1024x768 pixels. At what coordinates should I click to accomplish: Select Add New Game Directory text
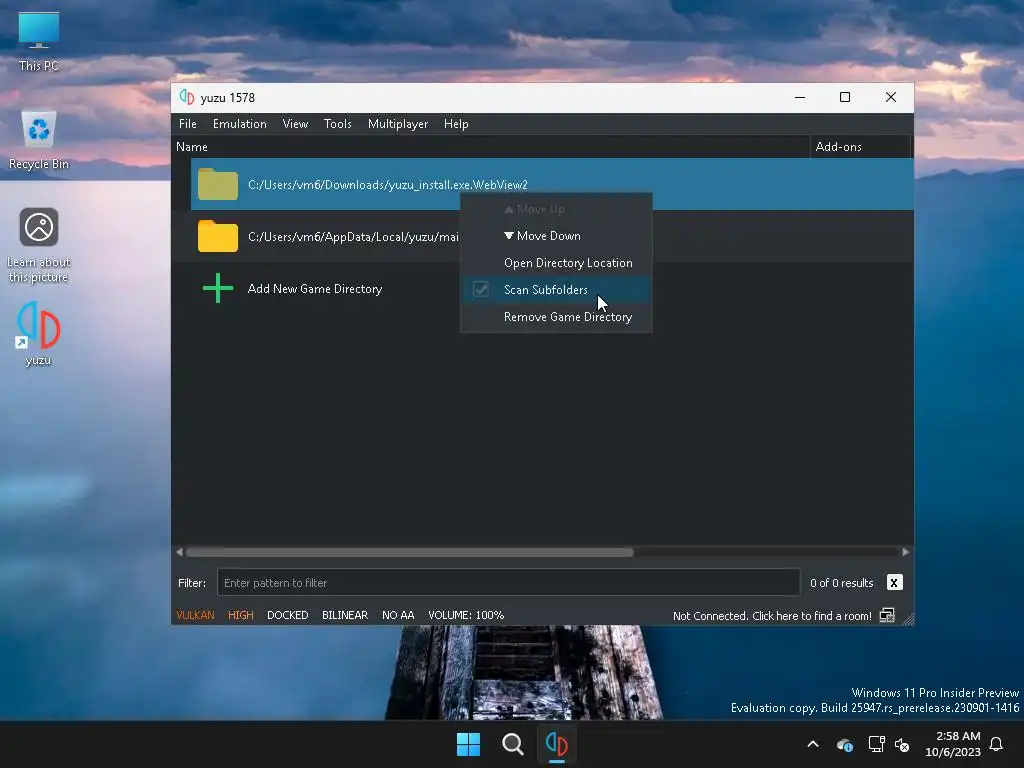[x=315, y=289]
